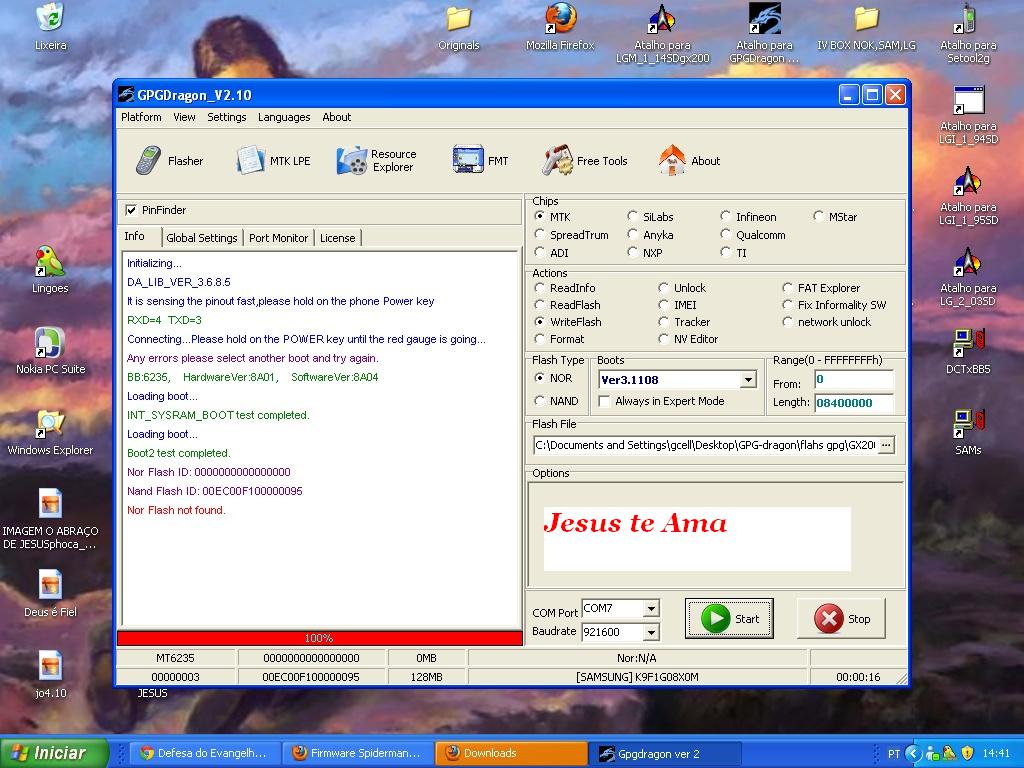Click the Start button
1024x768 pixels.
click(x=729, y=618)
